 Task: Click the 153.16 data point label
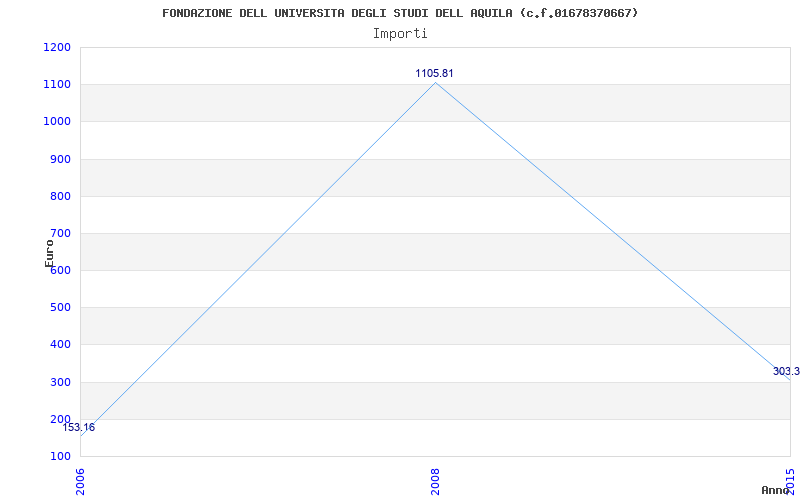(79, 428)
